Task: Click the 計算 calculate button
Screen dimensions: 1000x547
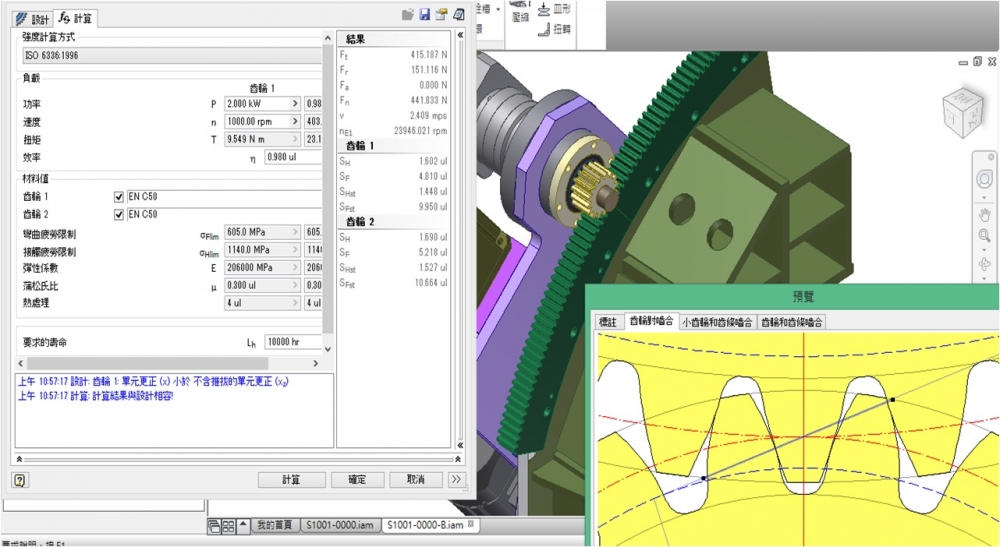Action: [291, 479]
